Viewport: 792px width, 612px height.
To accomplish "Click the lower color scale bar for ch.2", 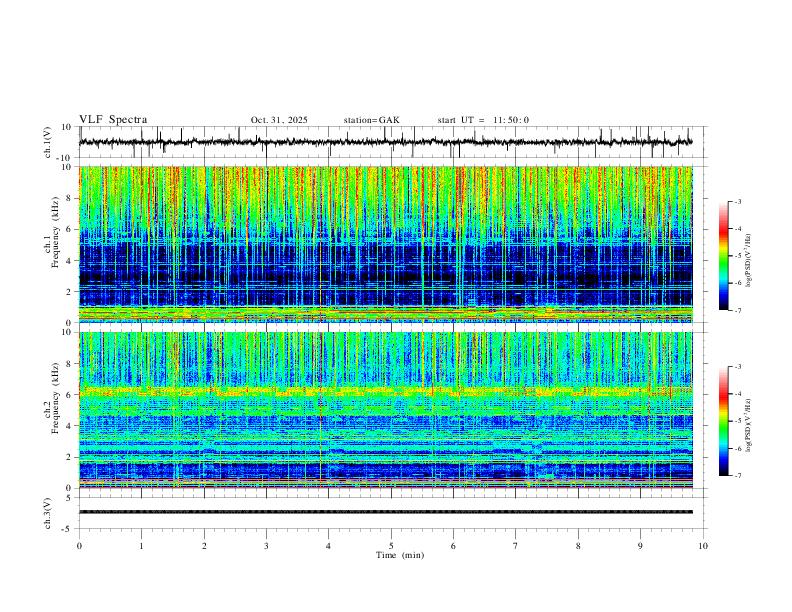I will (724, 421).
